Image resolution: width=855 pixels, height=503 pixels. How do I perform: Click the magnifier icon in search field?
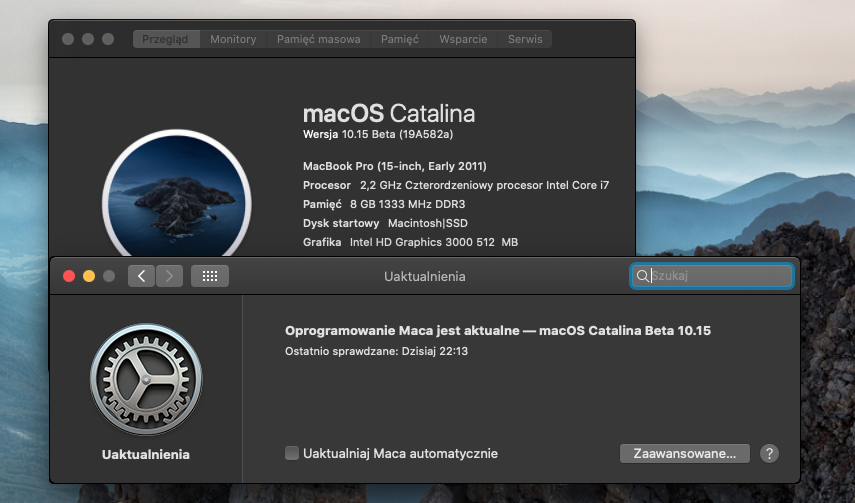click(642, 276)
